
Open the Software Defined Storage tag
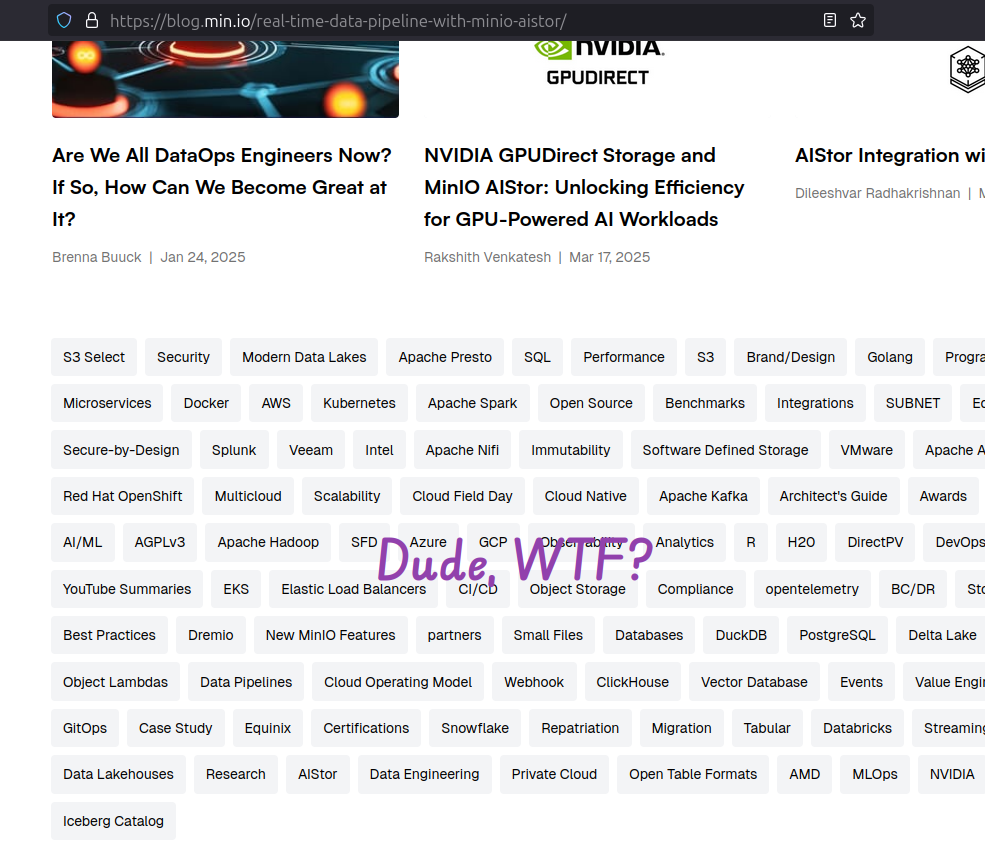pyautogui.click(x=726, y=450)
